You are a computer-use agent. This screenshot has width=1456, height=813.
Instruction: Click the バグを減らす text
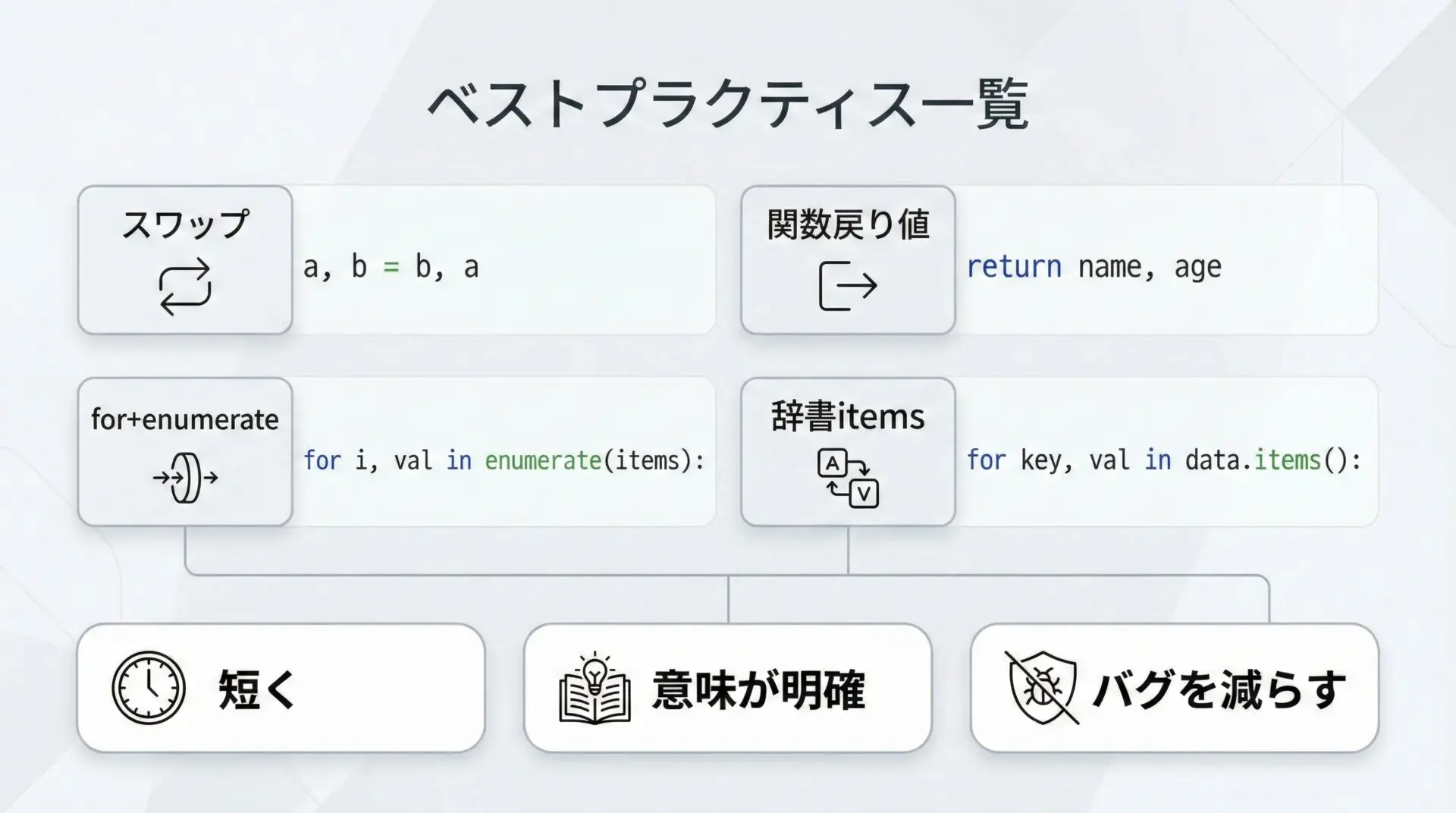(x=1219, y=689)
